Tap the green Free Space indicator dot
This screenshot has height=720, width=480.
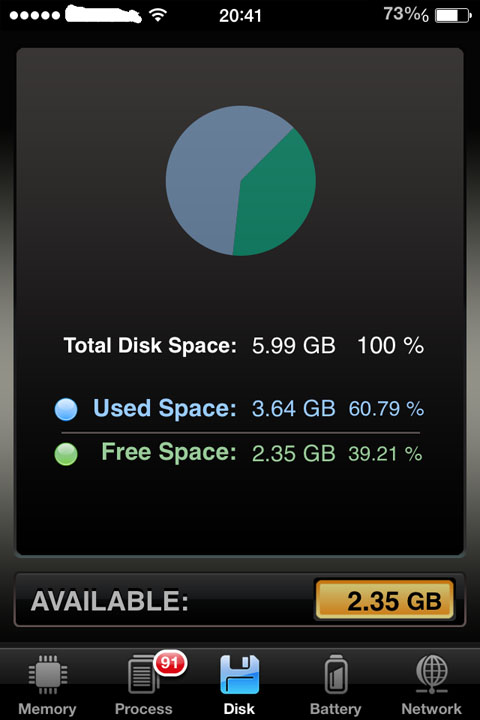pyautogui.click(x=66, y=454)
